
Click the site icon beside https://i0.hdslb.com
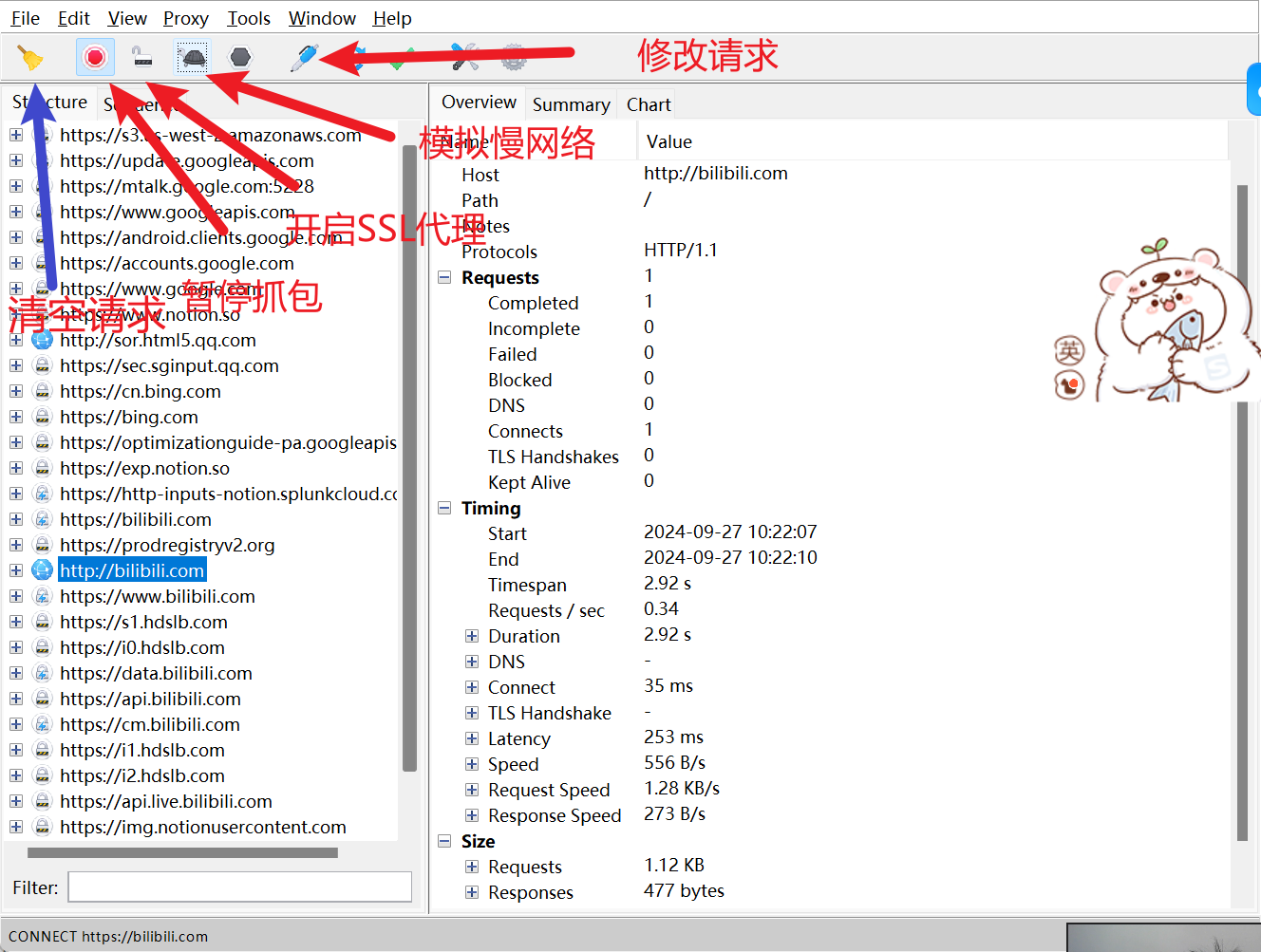(x=42, y=647)
